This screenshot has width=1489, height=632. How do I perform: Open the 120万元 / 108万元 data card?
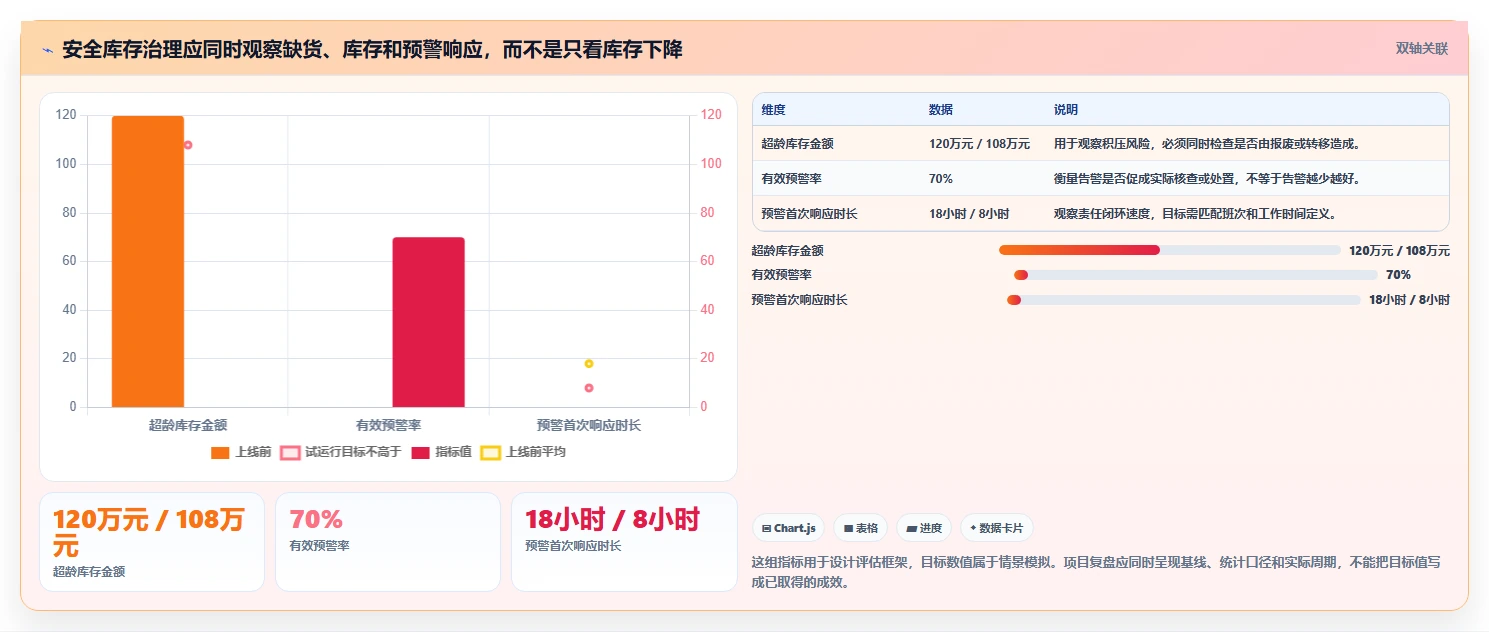click(152, 542)
